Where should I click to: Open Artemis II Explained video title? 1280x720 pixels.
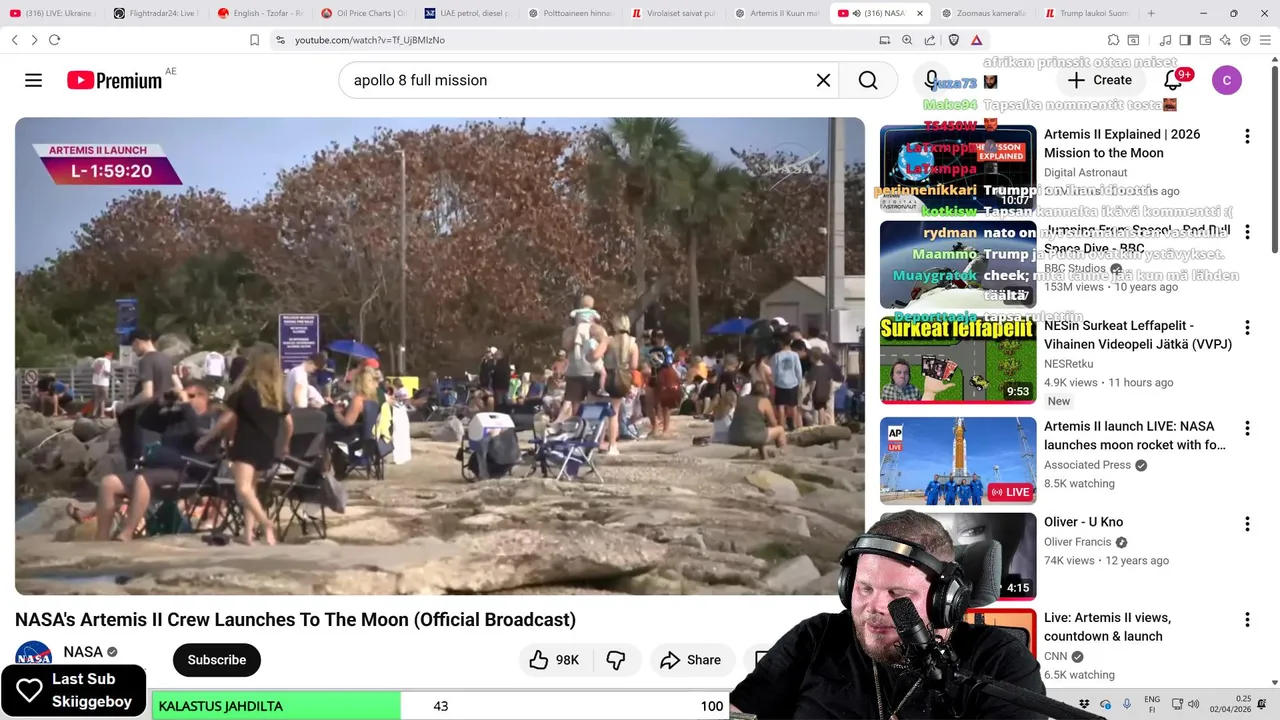pos(1122,143)
